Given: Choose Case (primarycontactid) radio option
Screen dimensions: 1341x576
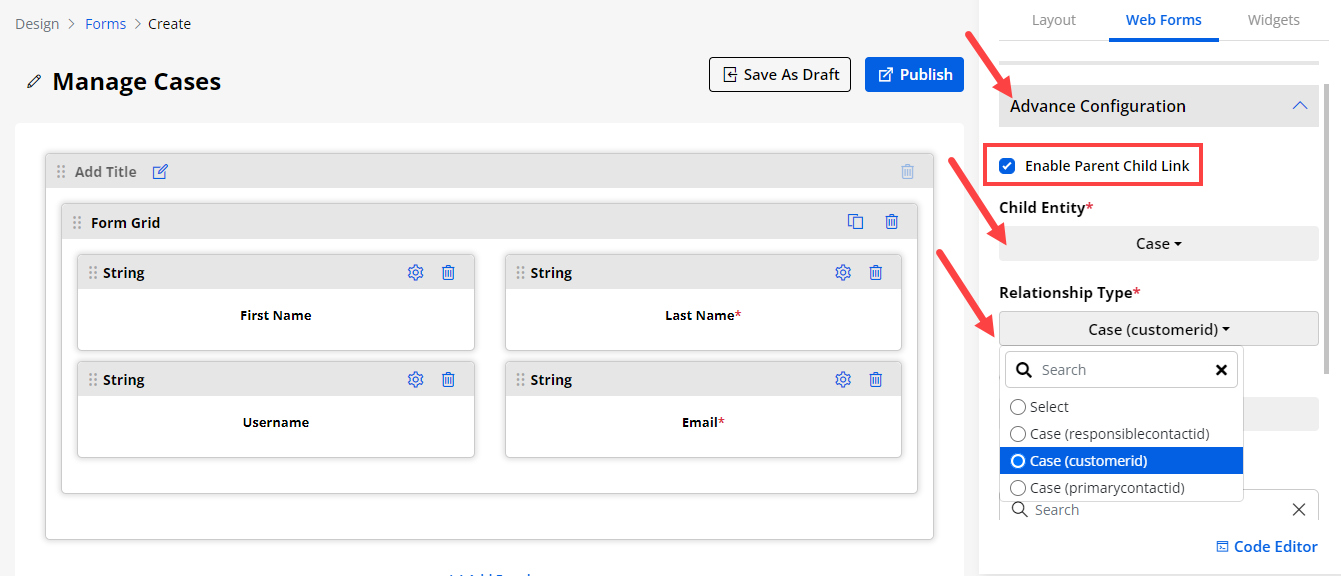Looking at the screenshot, I should 1018,488.
